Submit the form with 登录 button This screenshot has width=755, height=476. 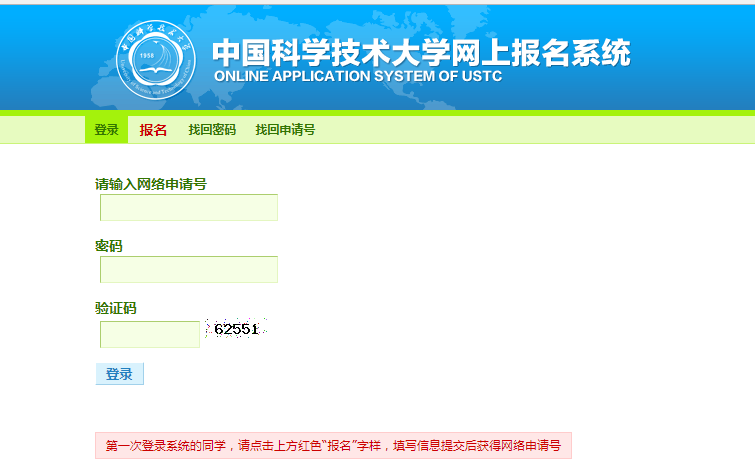[119, 374]
